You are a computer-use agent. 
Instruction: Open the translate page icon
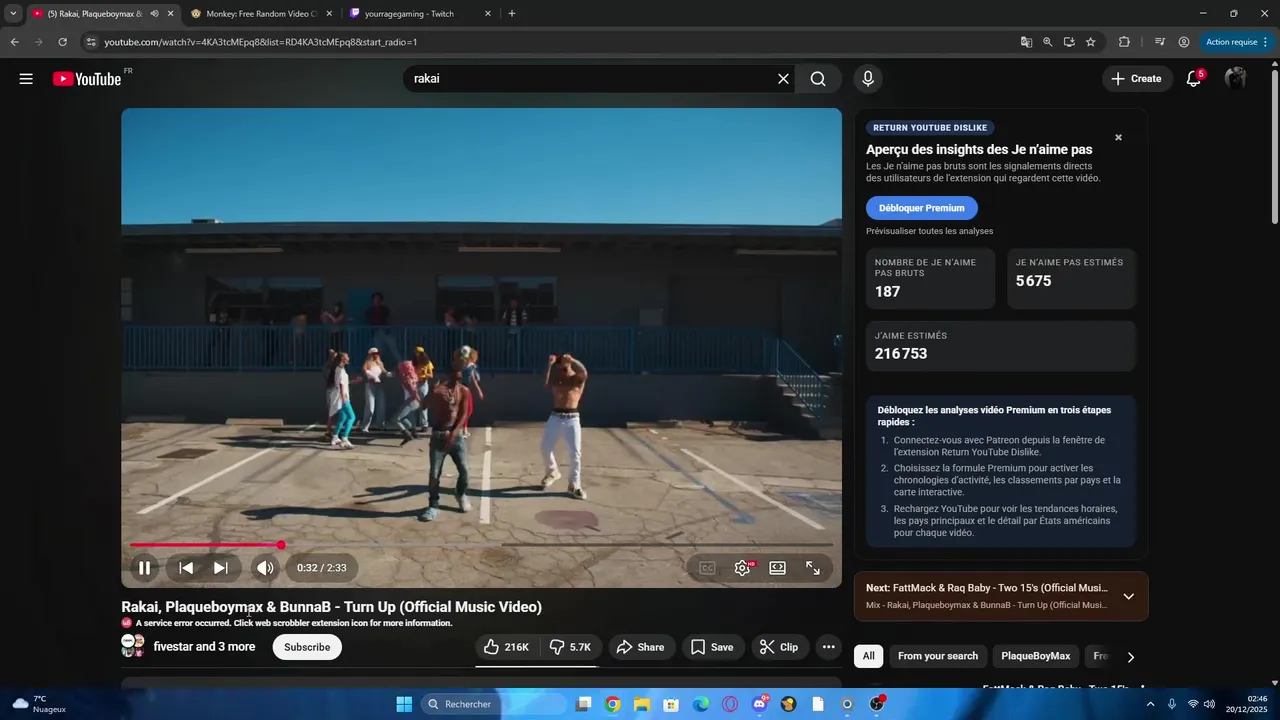(x=1026, y=42)
